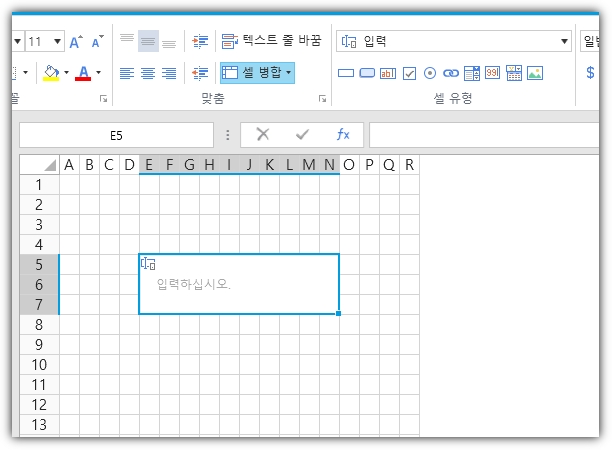Align text to the right
The image size is (612, 450).
169,73
